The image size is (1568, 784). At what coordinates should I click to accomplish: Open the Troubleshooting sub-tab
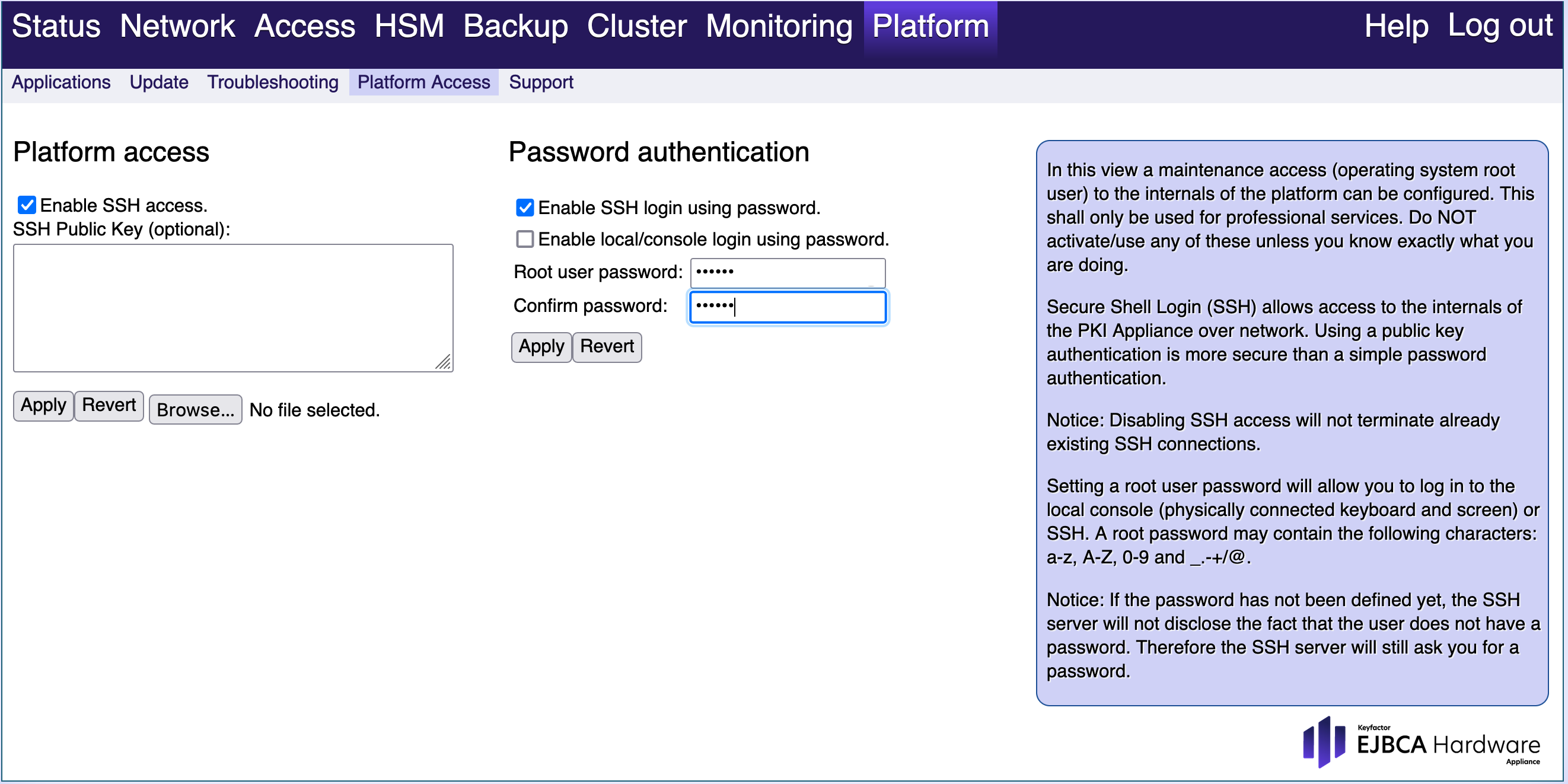coord(273,82)
